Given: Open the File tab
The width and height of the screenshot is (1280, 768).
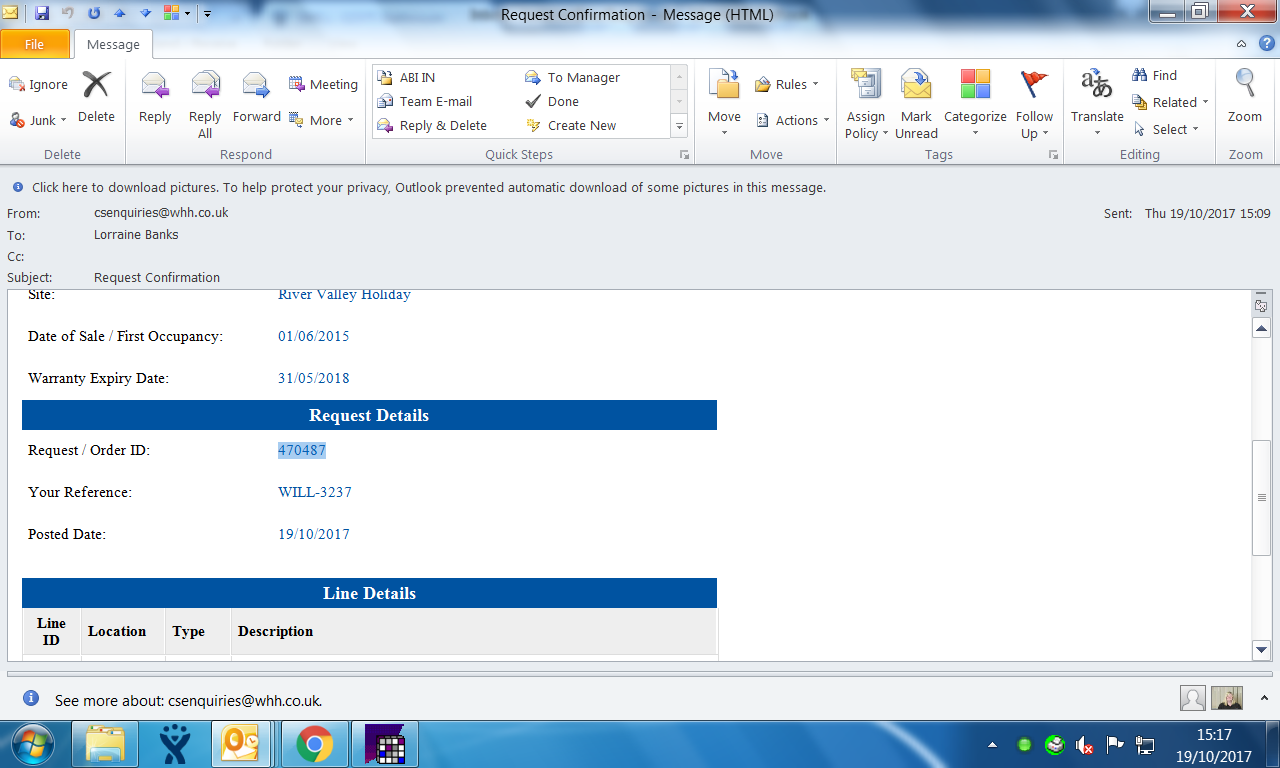Looking at the screenshot, I should tap(35, 44).
